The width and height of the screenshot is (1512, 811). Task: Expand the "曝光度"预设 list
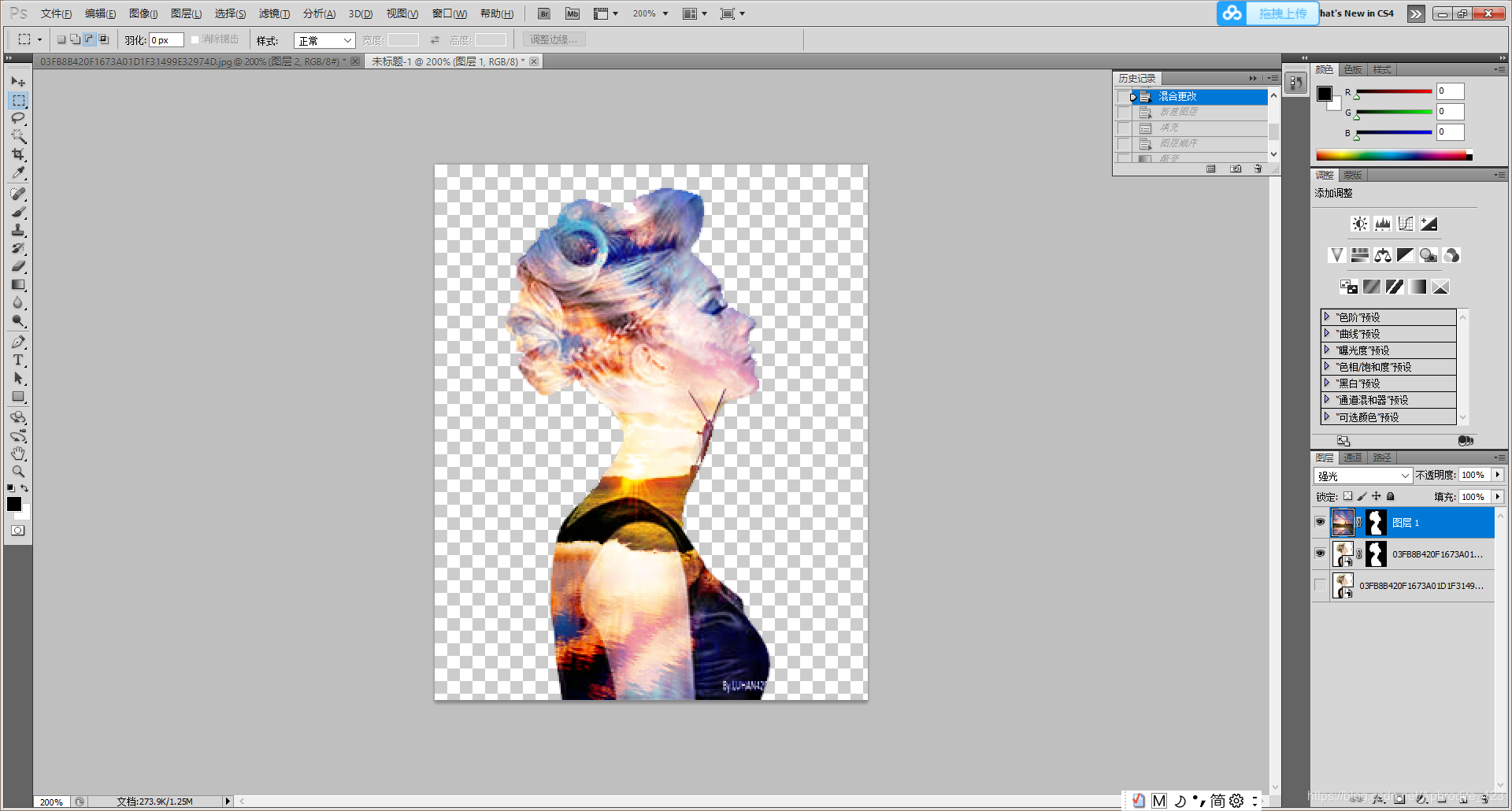click(1327, 350)
